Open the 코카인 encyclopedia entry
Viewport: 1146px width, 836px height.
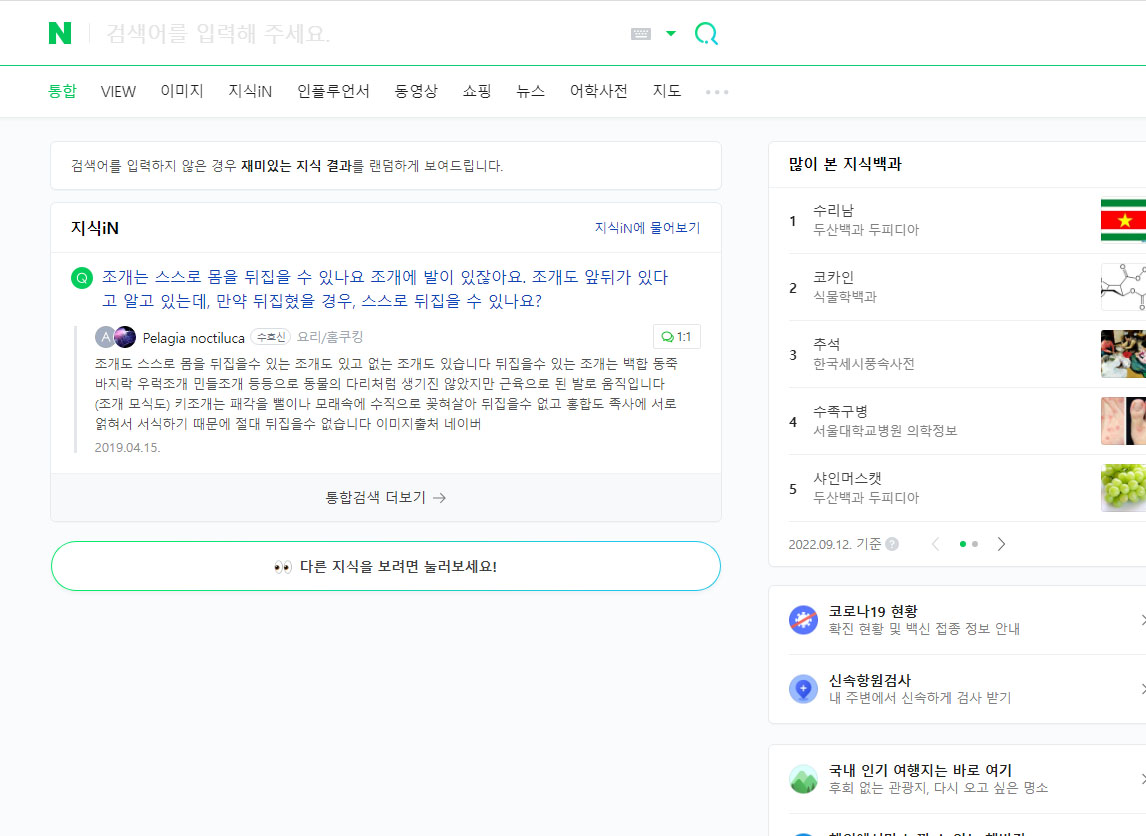tap(833, 278)
